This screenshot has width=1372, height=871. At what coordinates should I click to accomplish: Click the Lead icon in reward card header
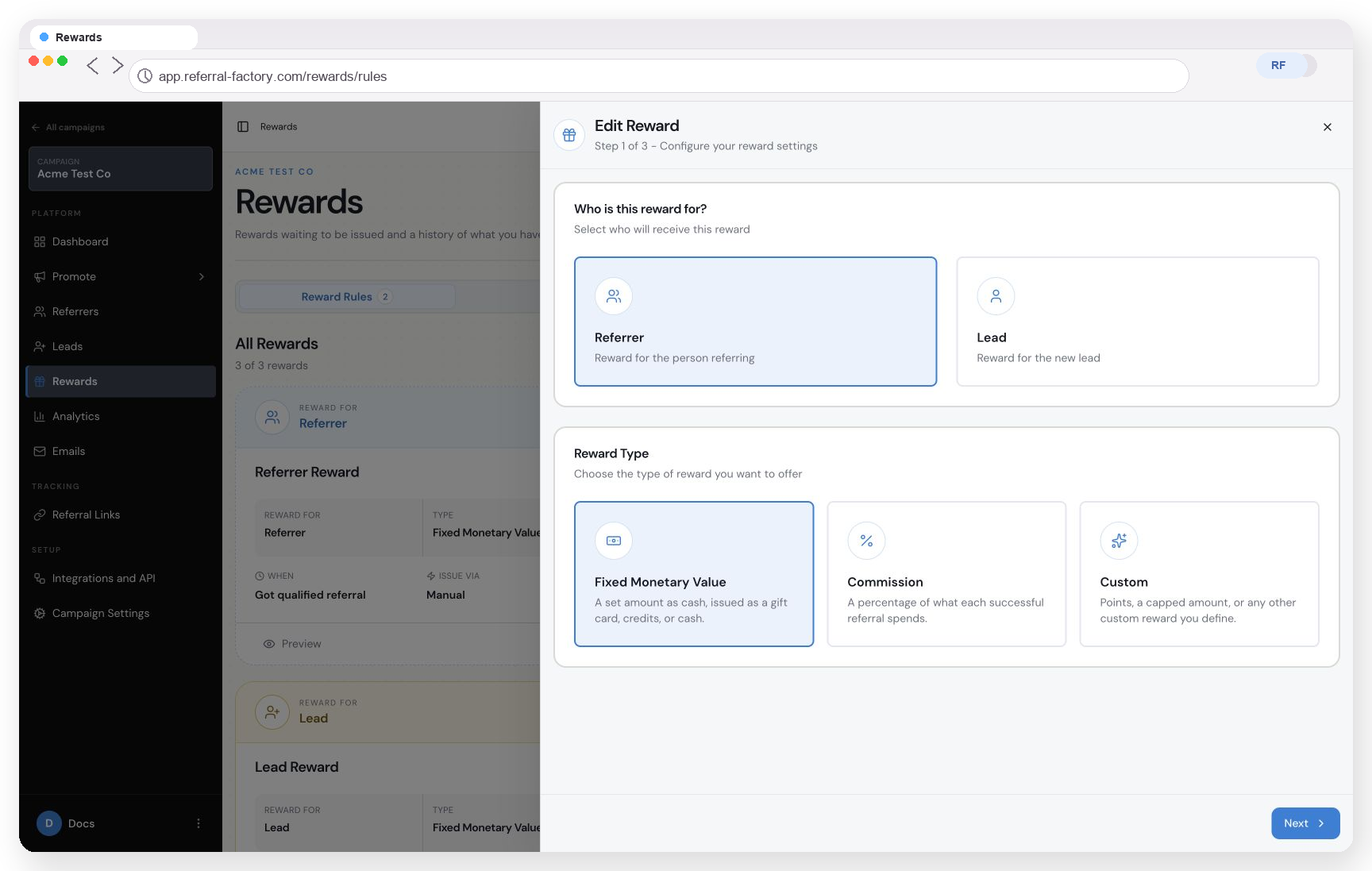pyautogui.click(x=272, y=711)
